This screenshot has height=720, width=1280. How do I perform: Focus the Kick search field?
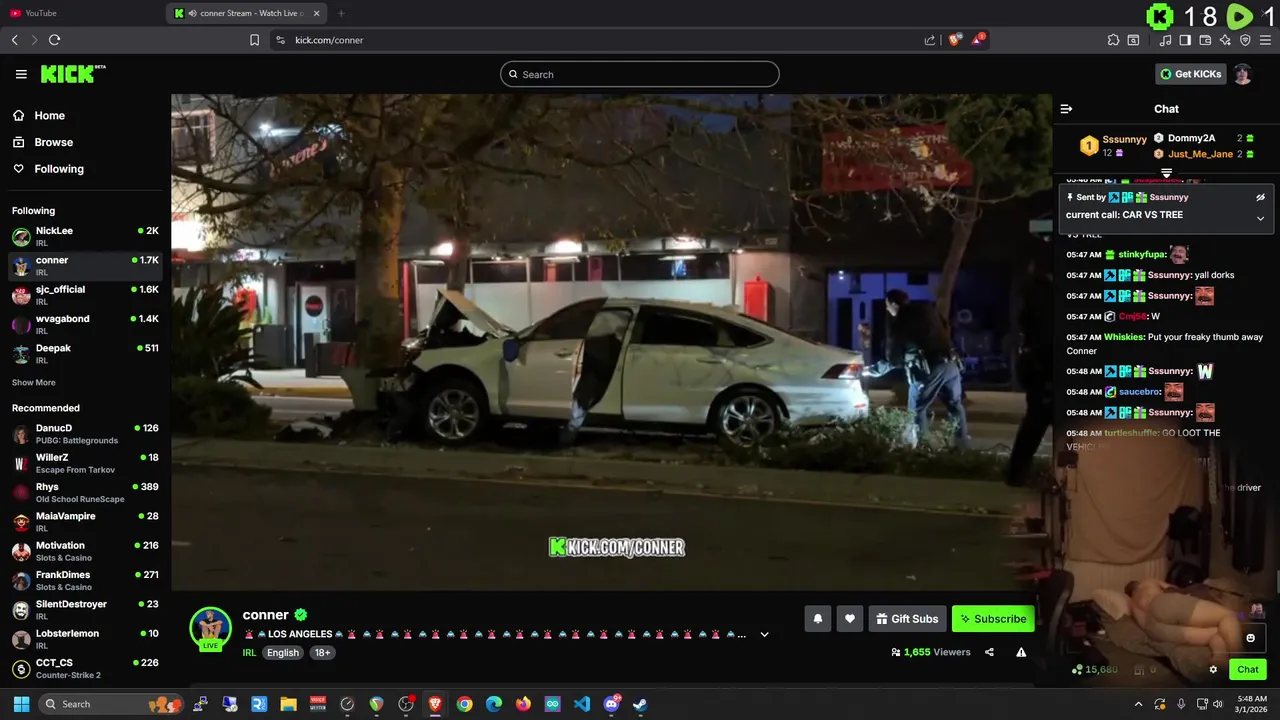point(640,74)
